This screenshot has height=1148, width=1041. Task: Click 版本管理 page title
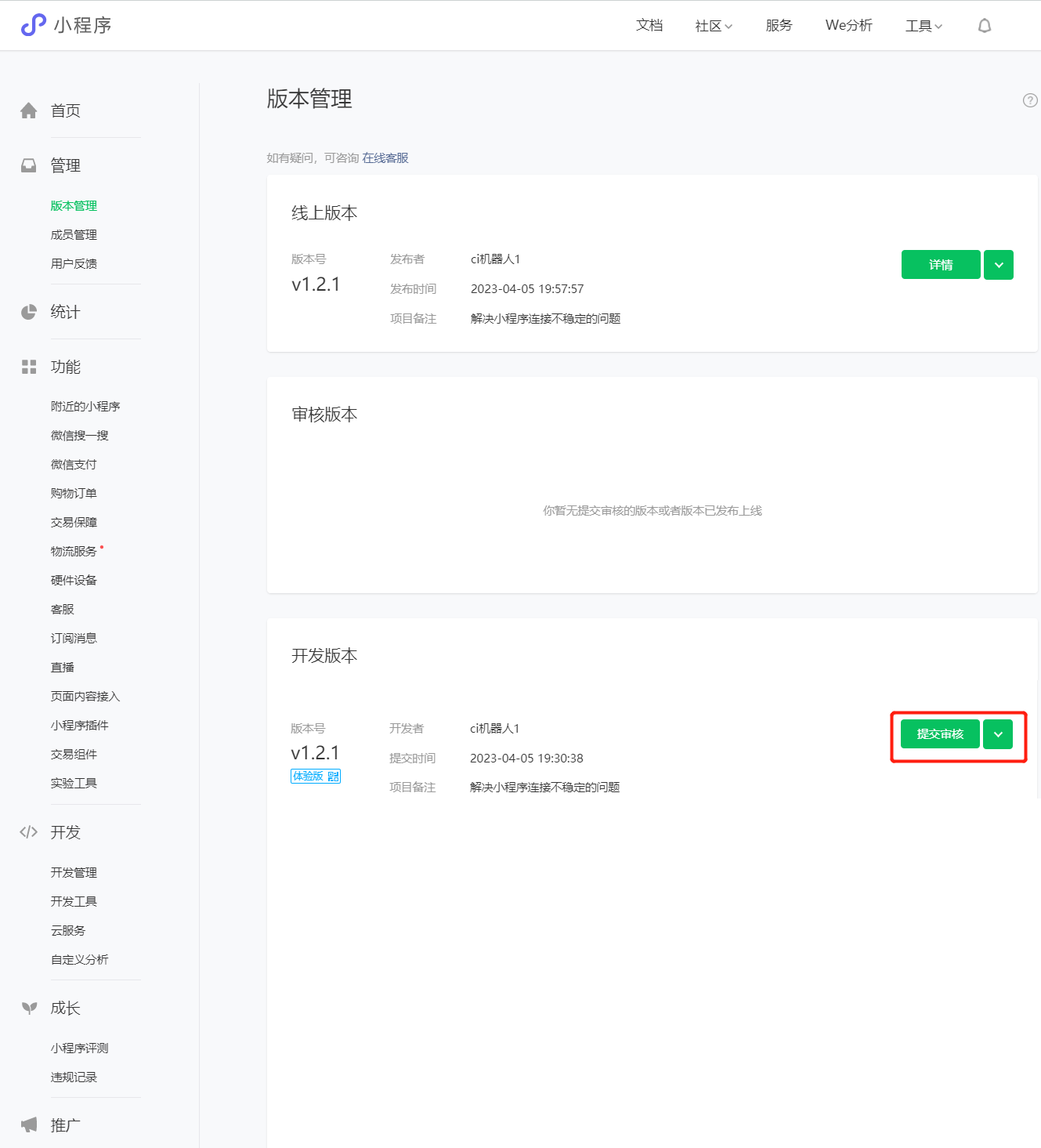coord(309,99)
